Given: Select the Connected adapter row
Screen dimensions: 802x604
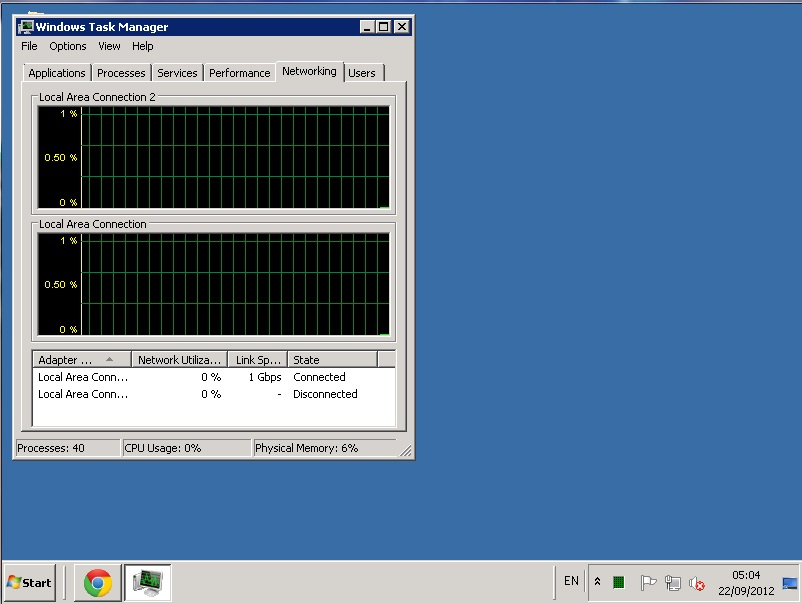Looking at the screenshot, I should (200, 377).
